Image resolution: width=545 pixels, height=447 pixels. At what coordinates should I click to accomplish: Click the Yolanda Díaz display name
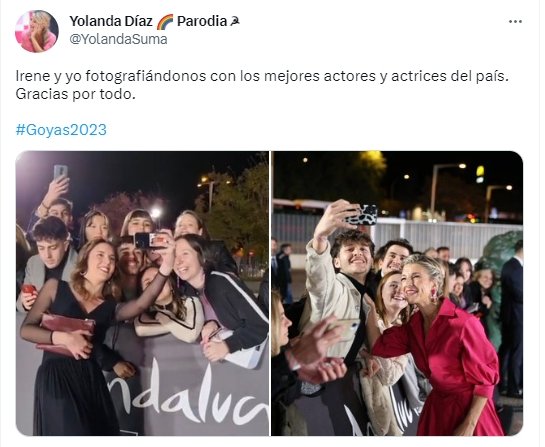[111, 22]
